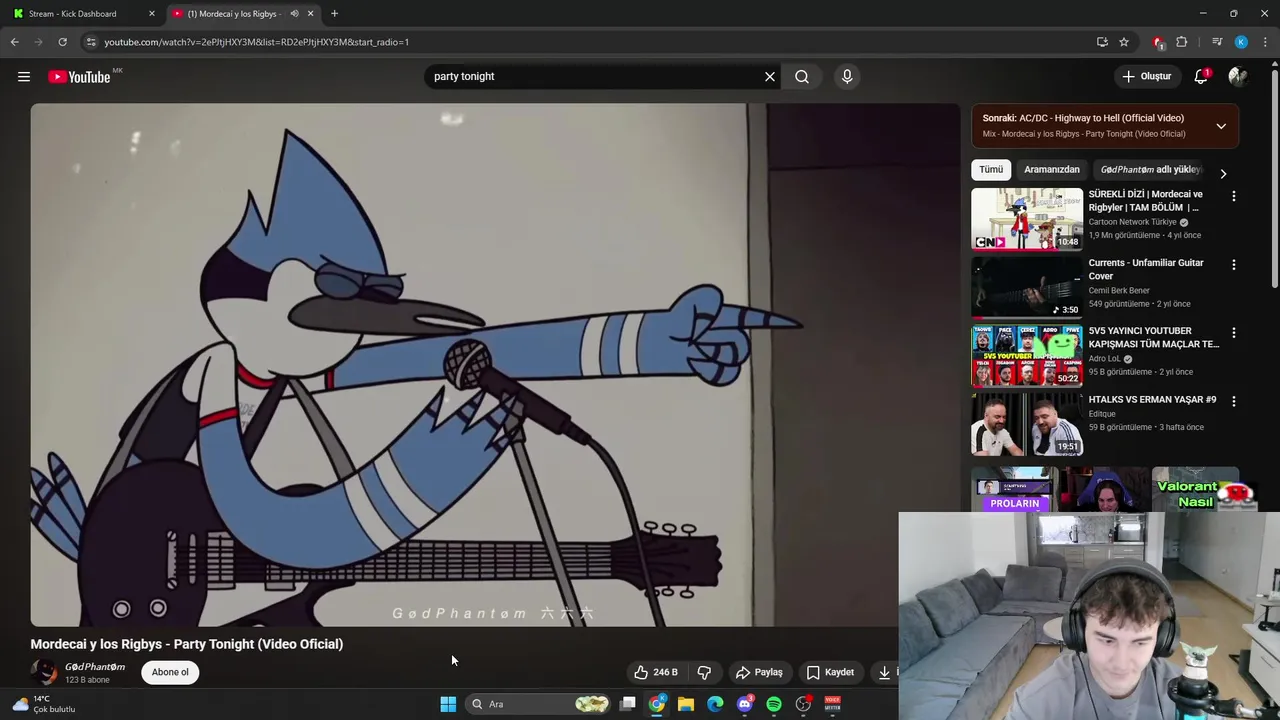
Task: Open OBS Studio from taskbar
Action: [803, 704]
